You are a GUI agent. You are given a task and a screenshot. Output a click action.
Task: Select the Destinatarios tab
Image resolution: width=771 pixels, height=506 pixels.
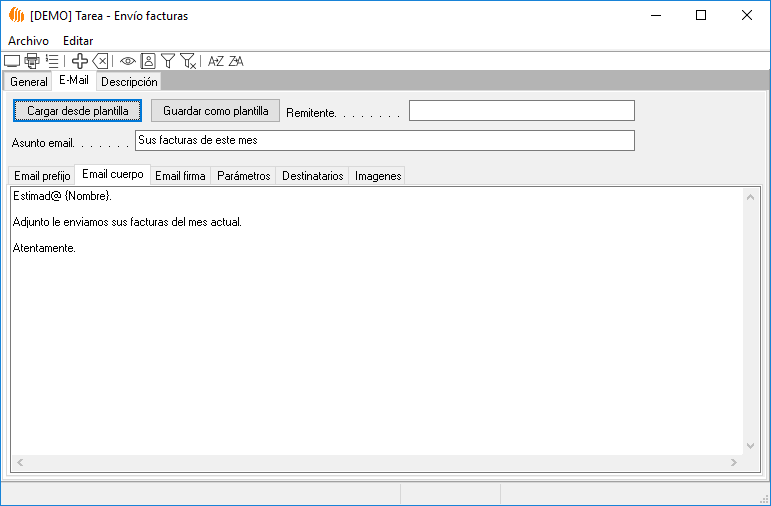(312, 176)
